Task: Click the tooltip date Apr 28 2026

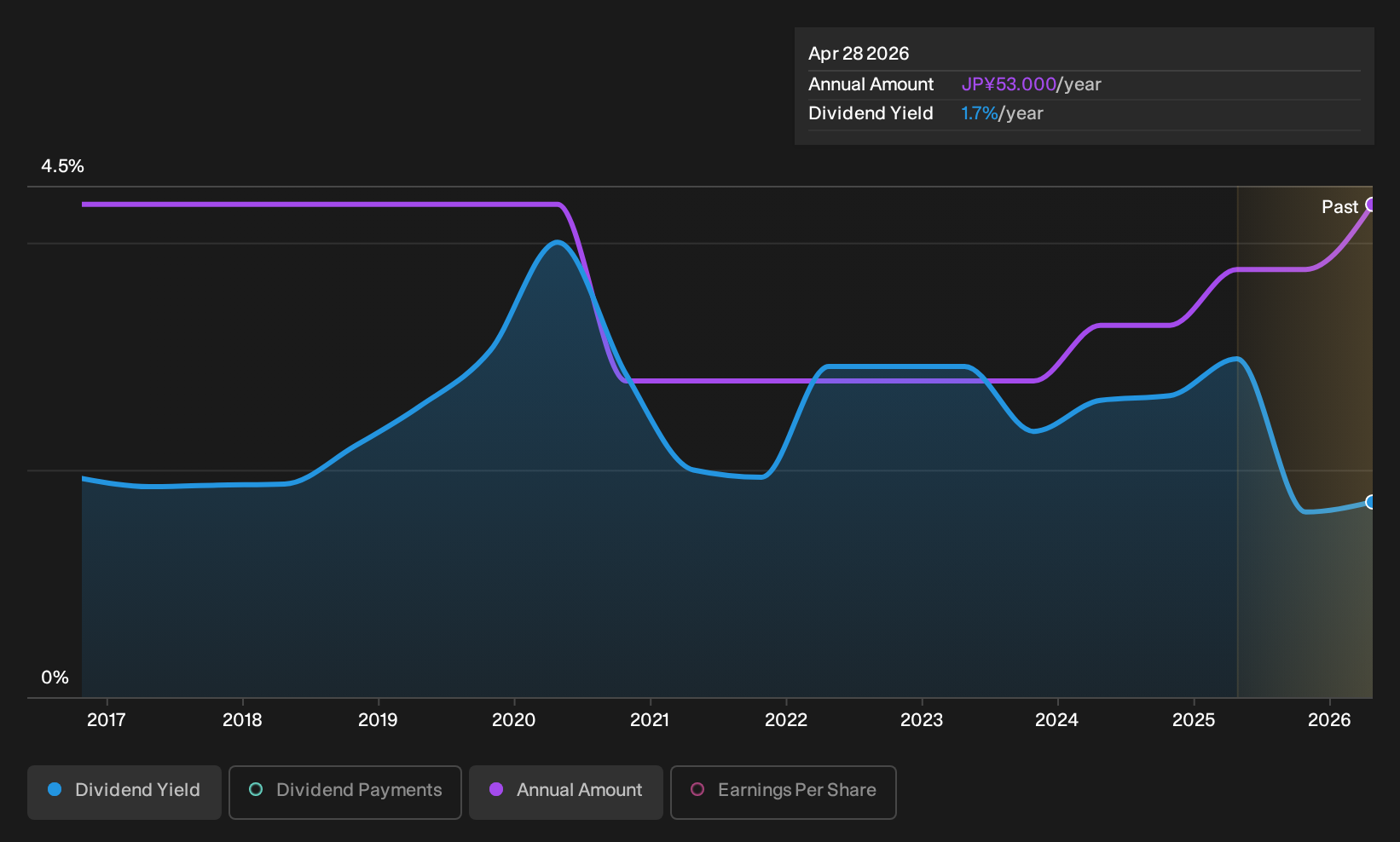Action: 859,54
